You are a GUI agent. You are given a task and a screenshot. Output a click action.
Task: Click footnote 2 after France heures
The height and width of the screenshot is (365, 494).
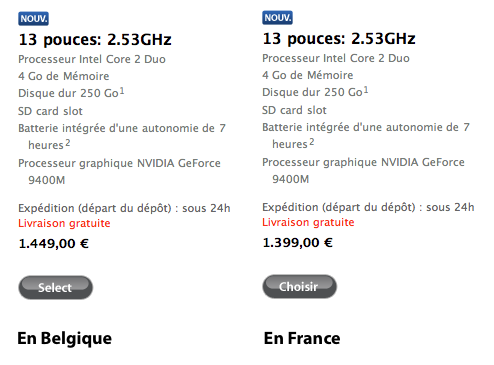click(312, 142)
